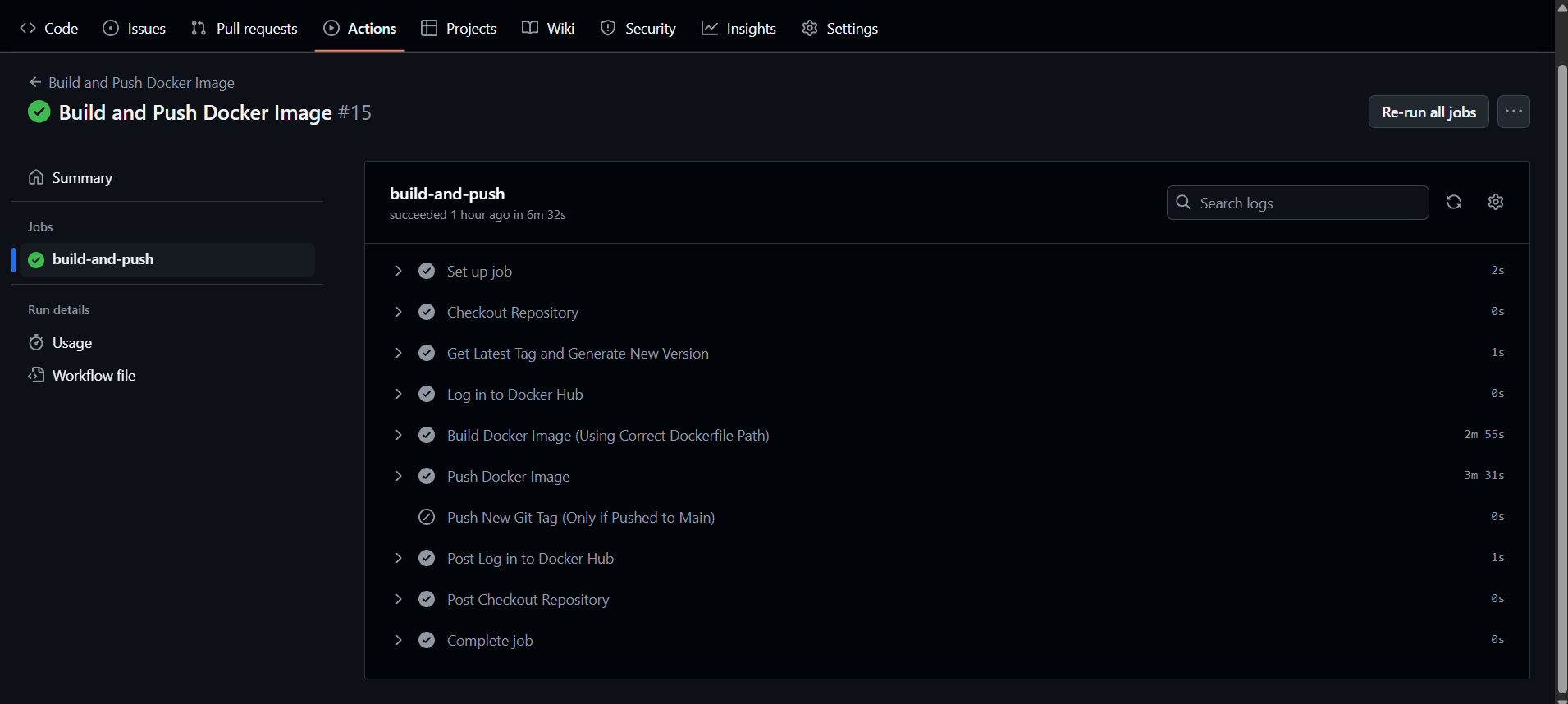Click the Insights graph icon
The width and height of the screenshot is (1568, 704).
coord(710,28)
